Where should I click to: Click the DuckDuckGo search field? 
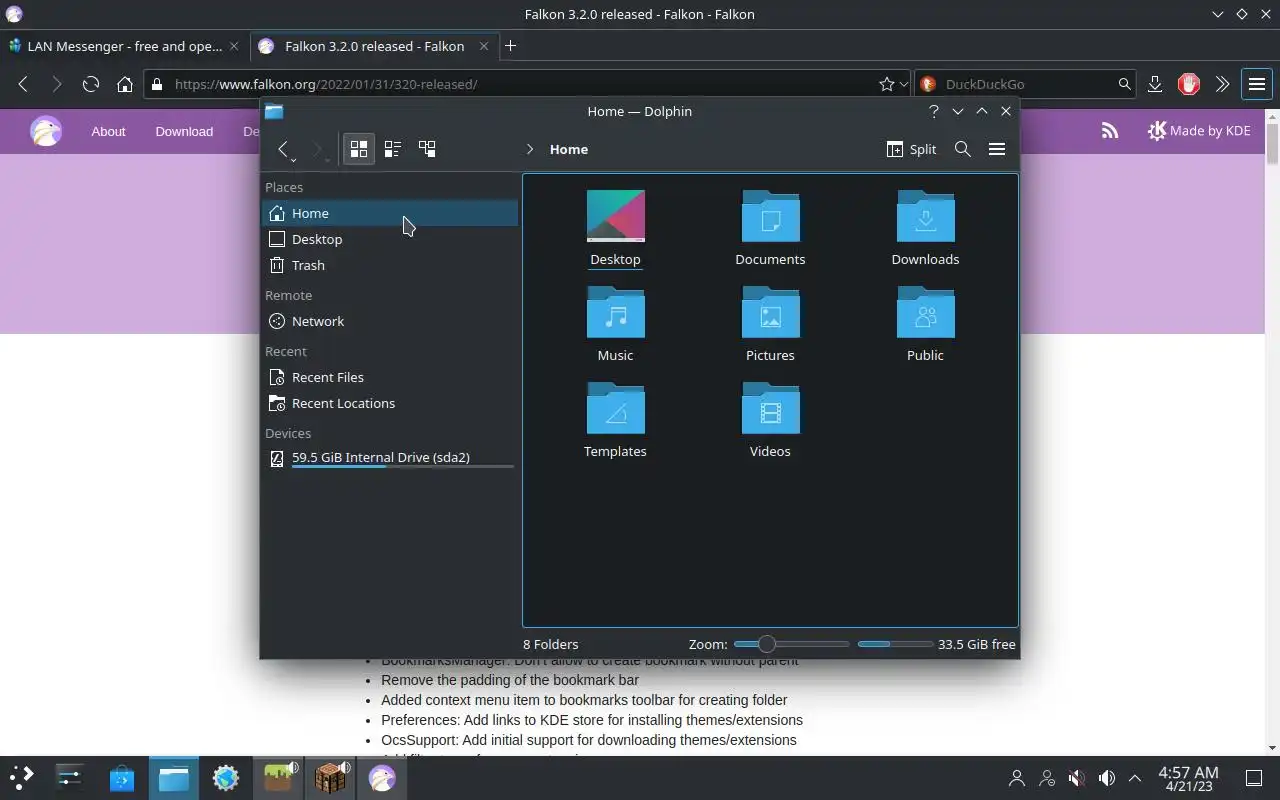pos(1028,84)
